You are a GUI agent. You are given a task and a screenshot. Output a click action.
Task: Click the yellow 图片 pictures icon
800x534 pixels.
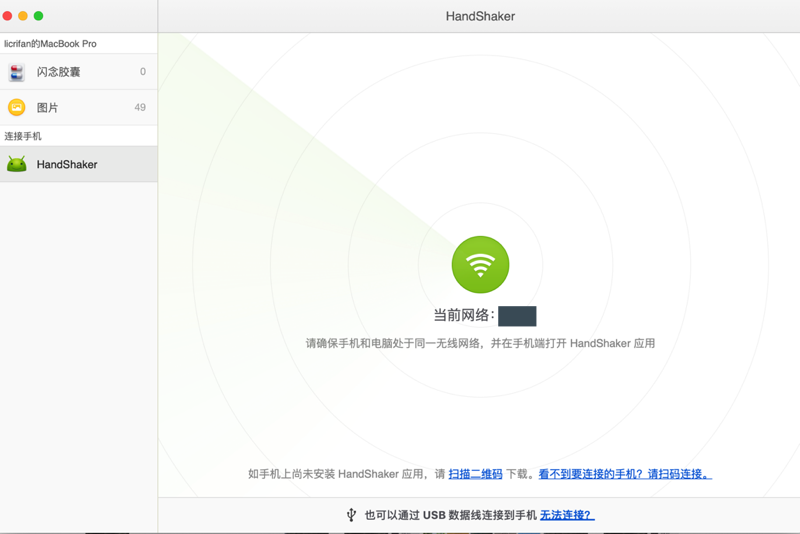click(x=17, y=107)
